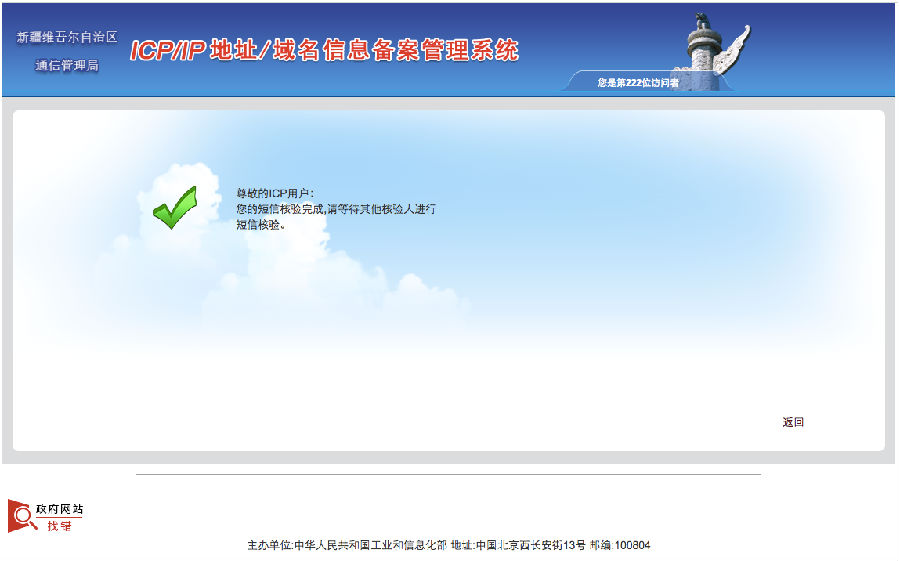
Task: Click the 政府网站 text in footer badge
Action: click(x=59, y=509)
